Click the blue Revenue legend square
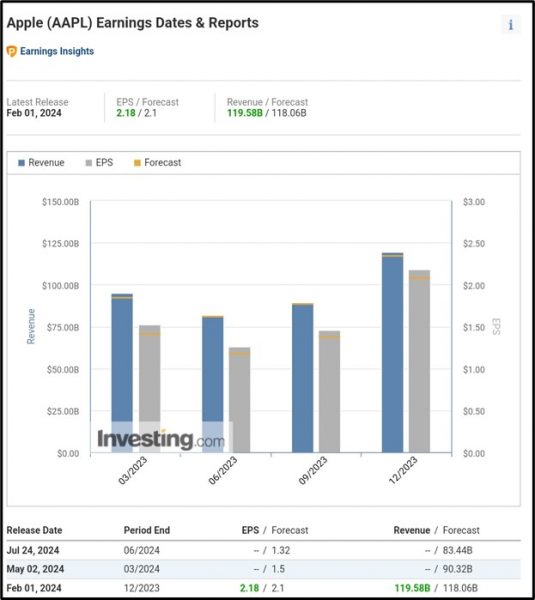Image resolution: width=535 pixels, height=600 pixels. coord(21,163)
